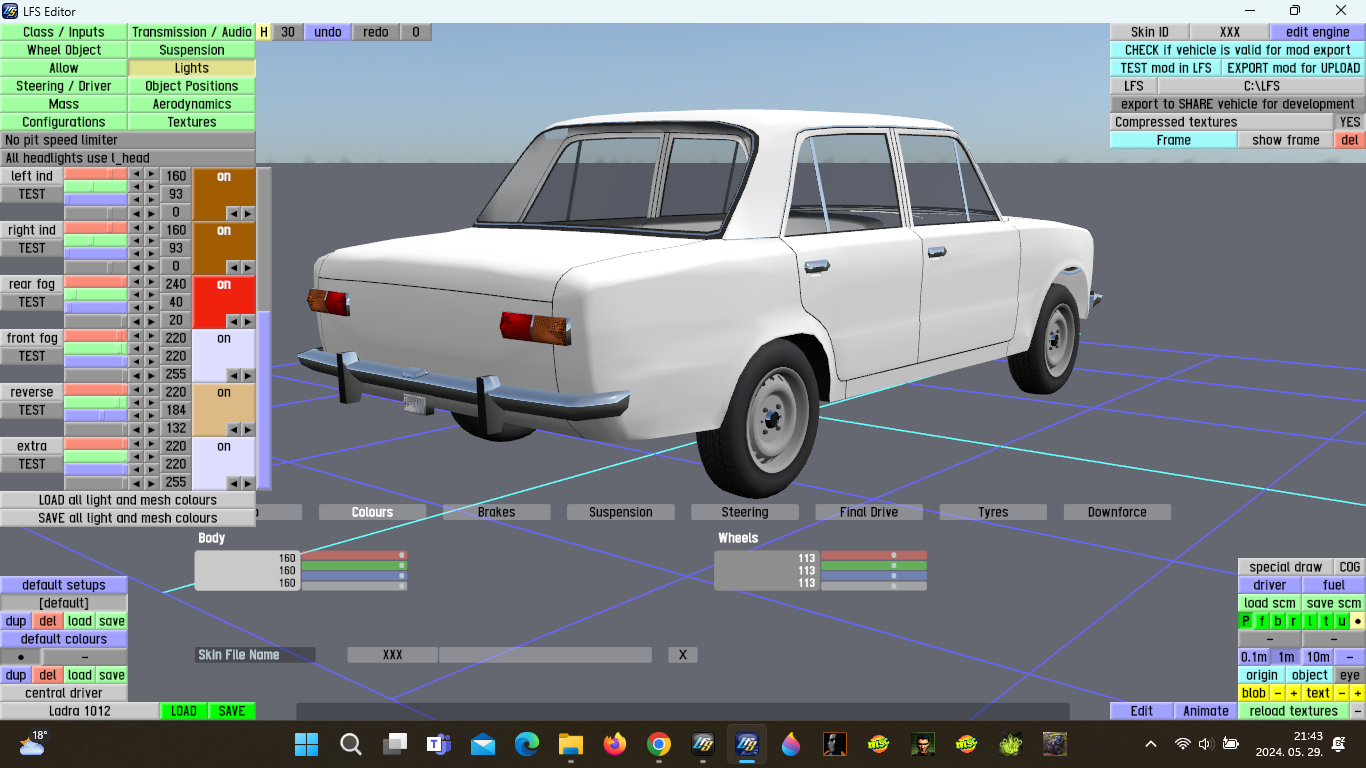
Task: Click TEST for left ind light
Action: click(32, 194)
